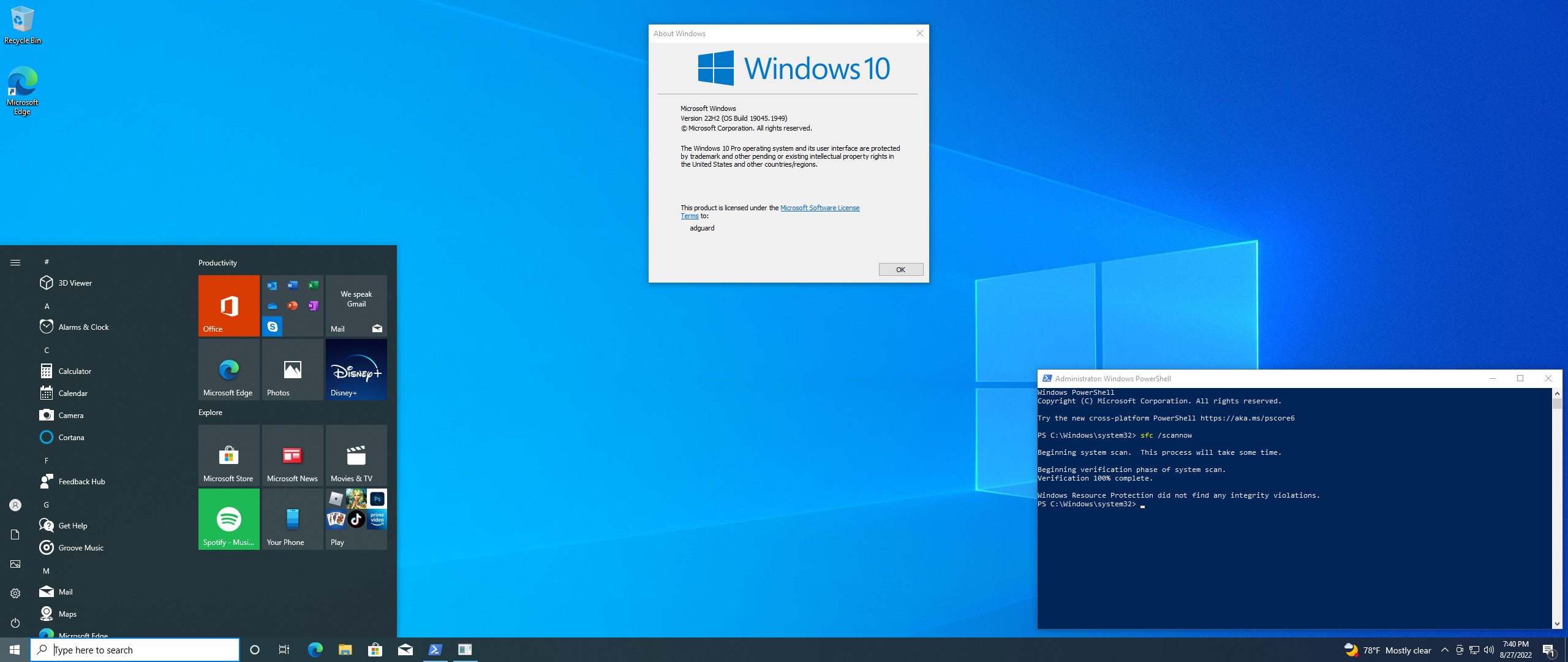Focus the Type here to search box
The image size is (1568, 662).
click(x=135, y=650)
